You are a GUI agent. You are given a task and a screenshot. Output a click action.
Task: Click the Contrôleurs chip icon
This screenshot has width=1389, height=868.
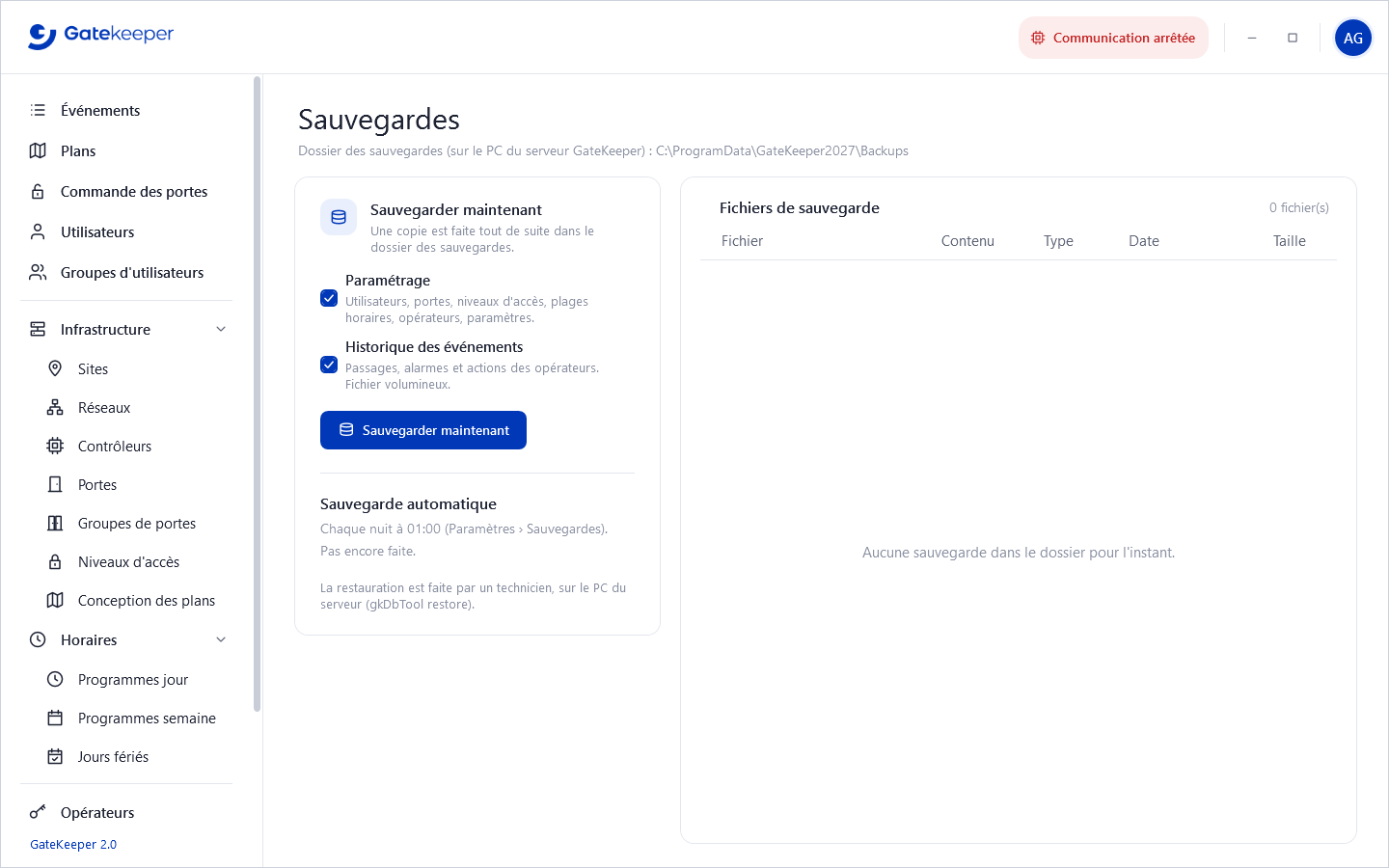click(x=55, y=446)
